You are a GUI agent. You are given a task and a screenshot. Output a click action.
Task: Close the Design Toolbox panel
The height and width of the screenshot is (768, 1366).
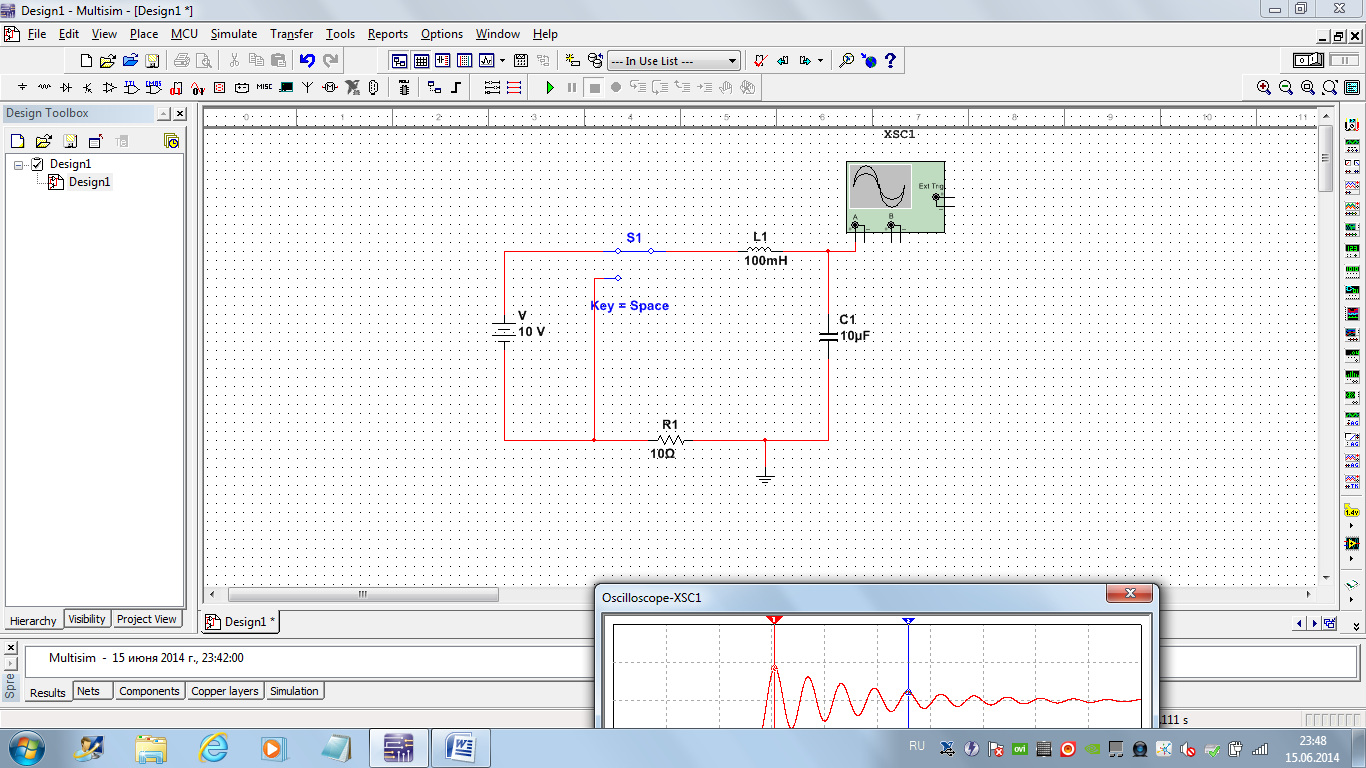180,114
